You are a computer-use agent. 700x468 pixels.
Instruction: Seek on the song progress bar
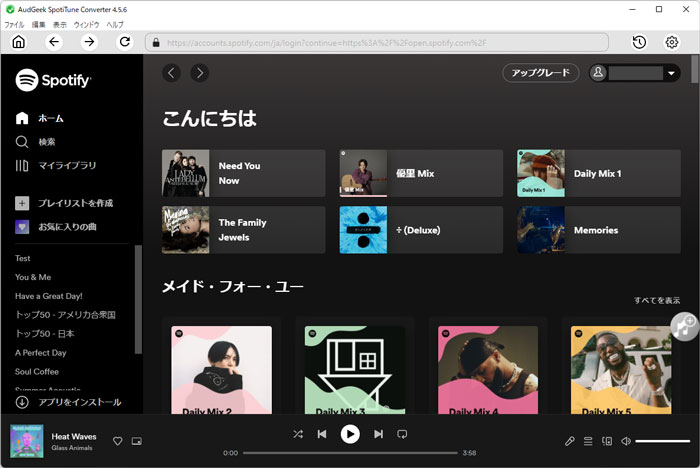pos(350,453)
